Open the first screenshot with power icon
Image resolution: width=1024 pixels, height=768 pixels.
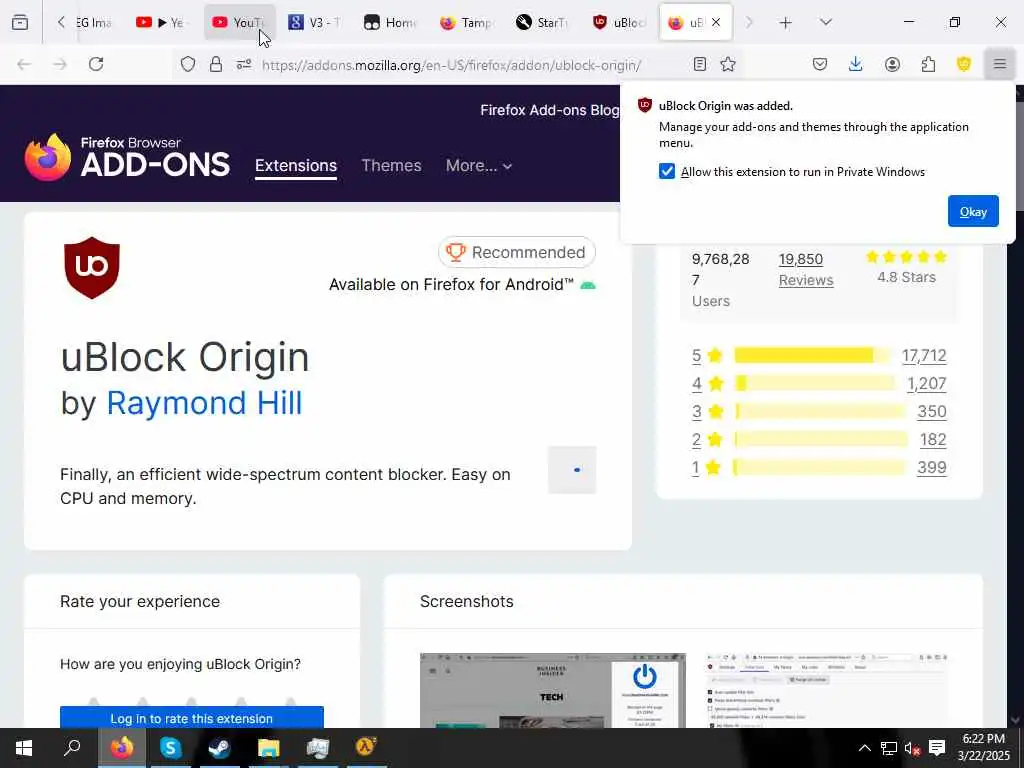pyautogui.click(x=552, y=690)
